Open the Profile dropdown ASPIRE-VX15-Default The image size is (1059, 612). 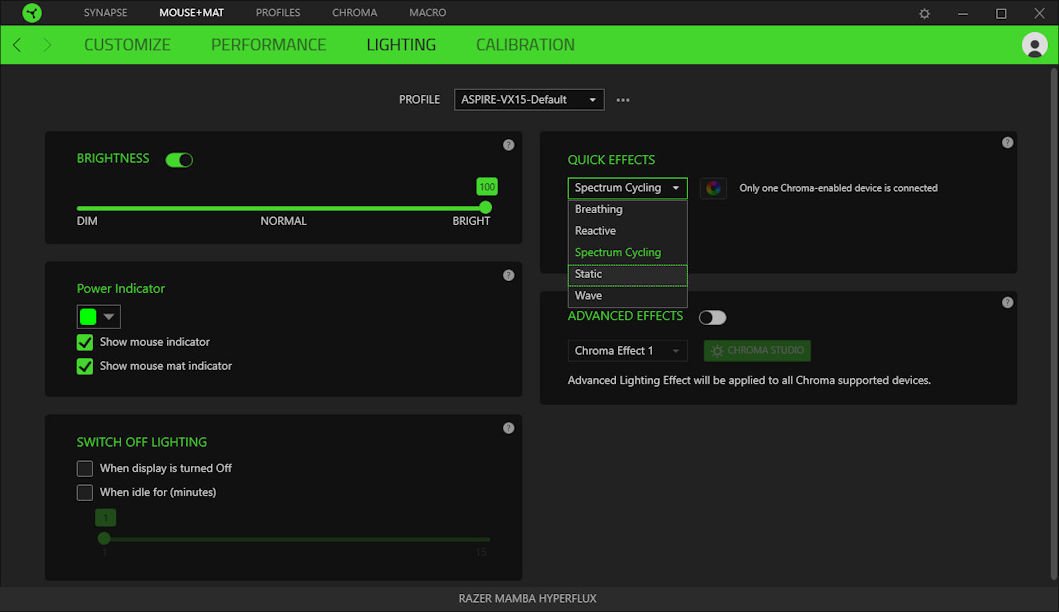(529, 100)
